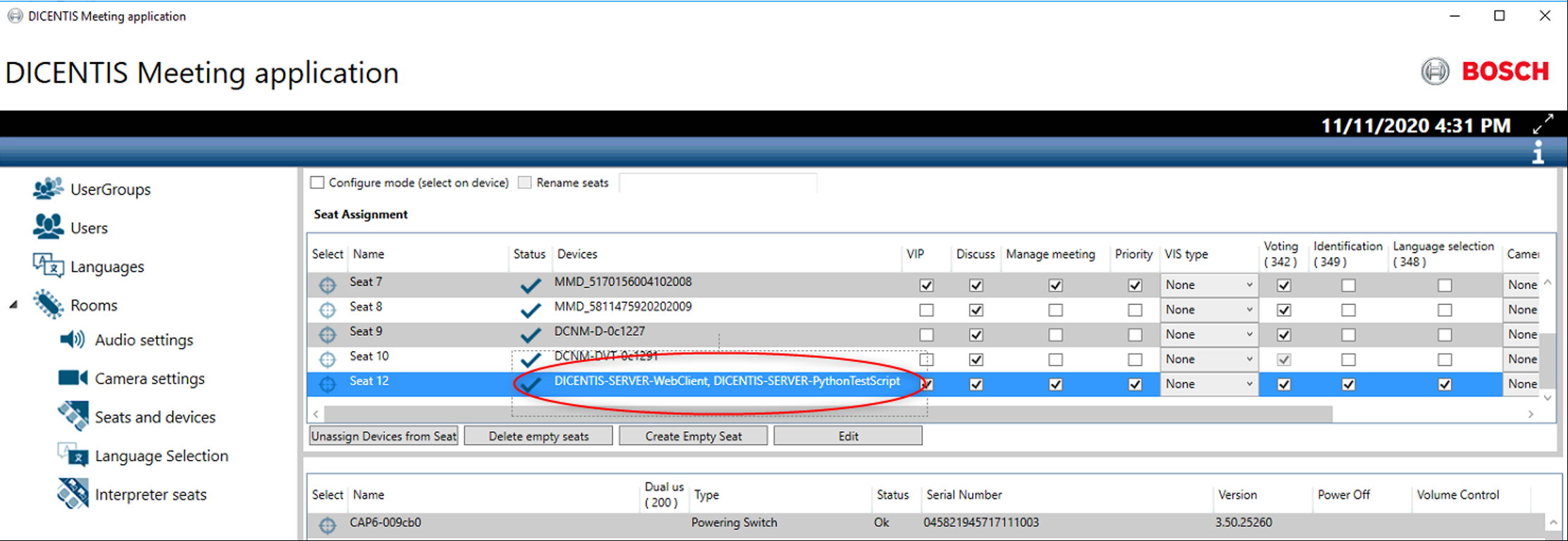This screenshot has width=1568, height=541.
Task: Collapse the Rooms tree node arrow
Action: tap(13, 305)
